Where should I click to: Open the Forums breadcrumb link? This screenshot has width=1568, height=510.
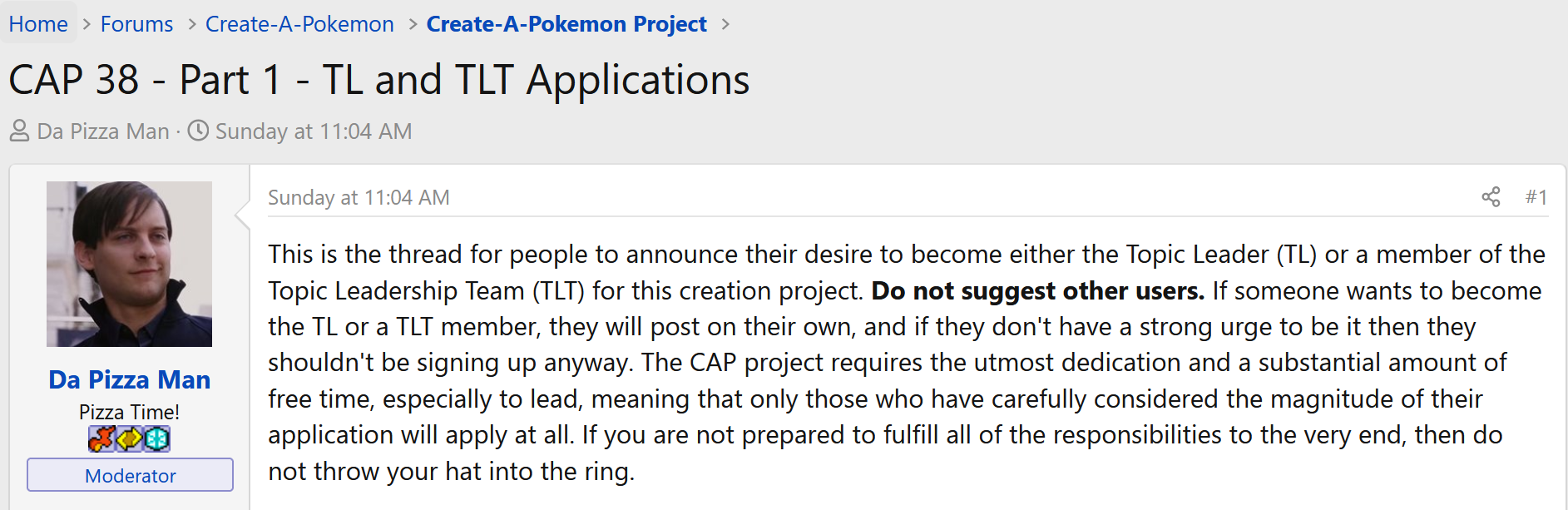pyautogui.click(x=136, y=24)
